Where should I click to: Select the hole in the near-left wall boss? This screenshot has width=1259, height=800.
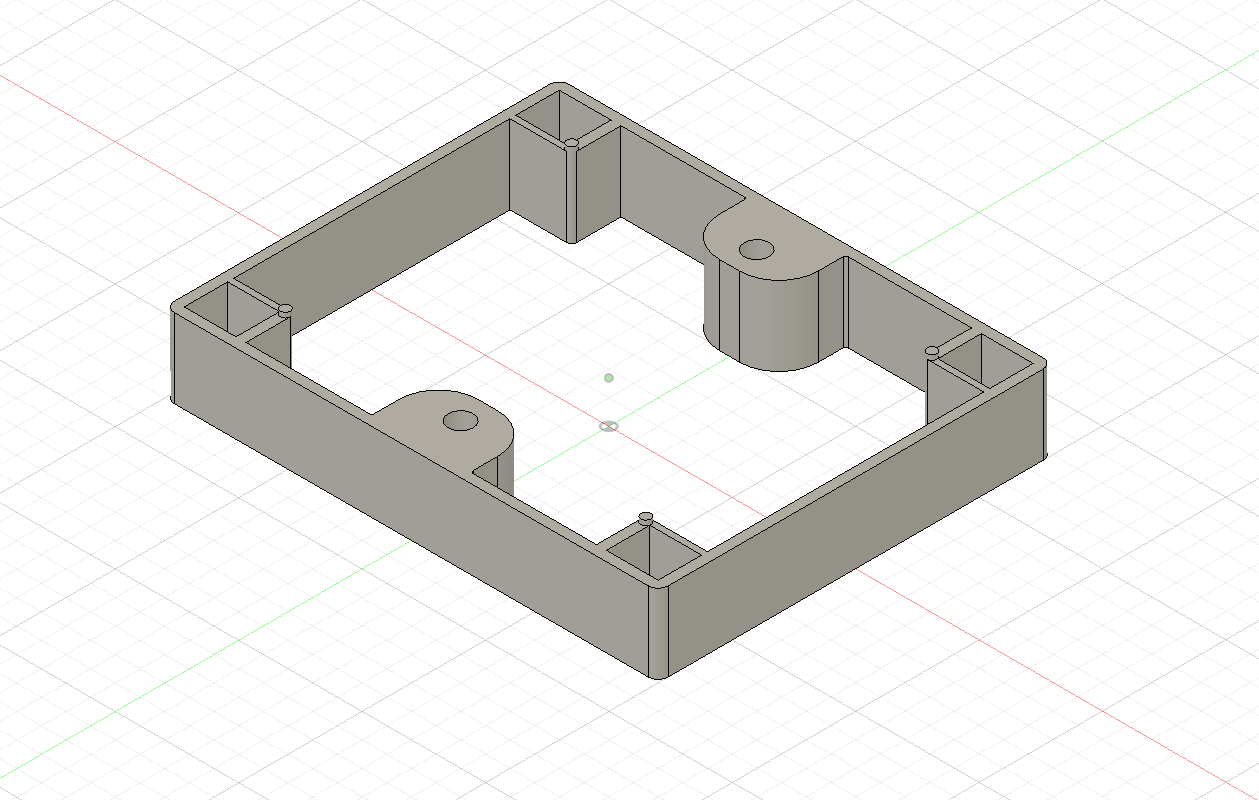[461, 420]
